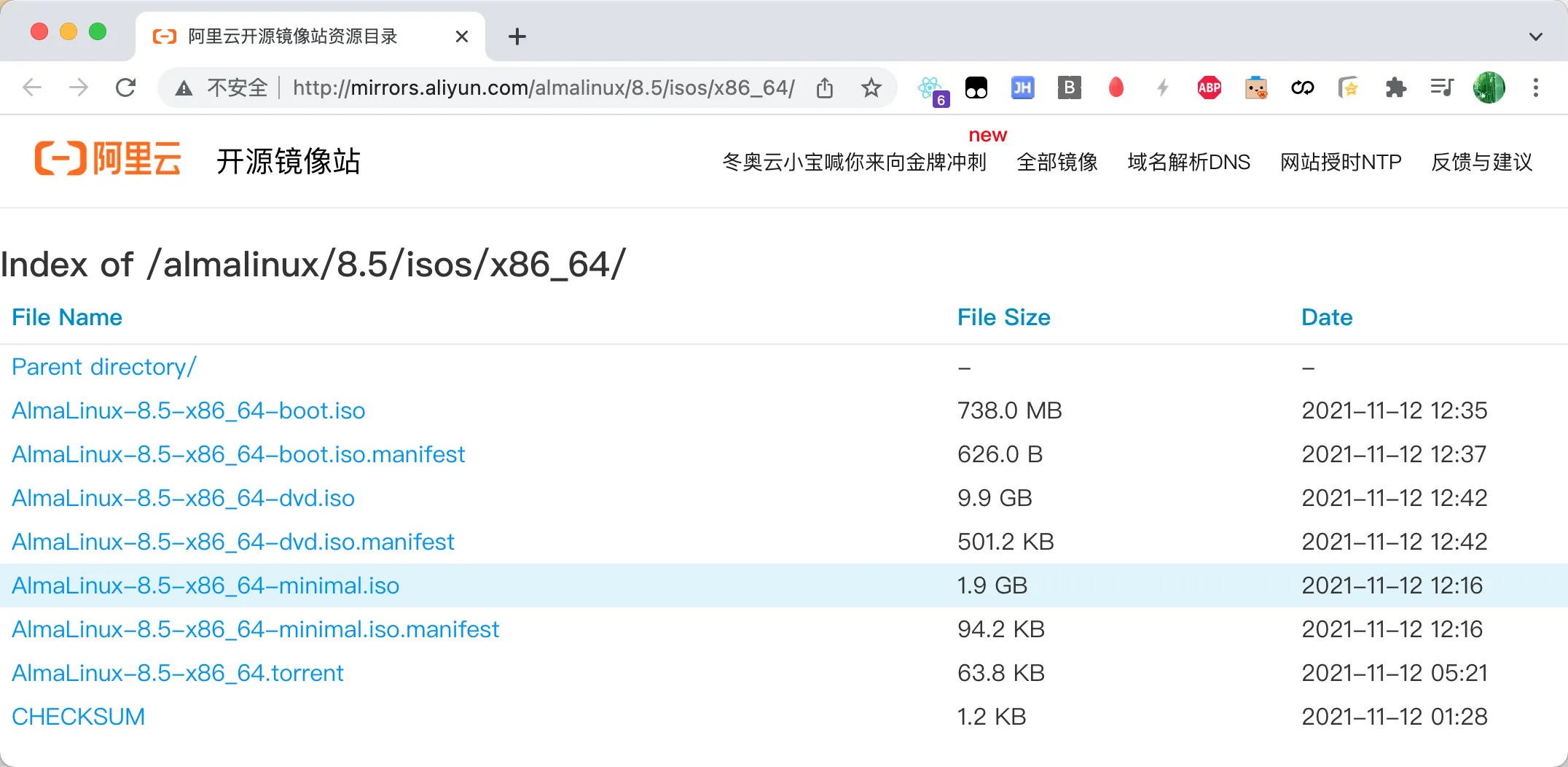Open the cookie face extension icon

click(1256, 88)
